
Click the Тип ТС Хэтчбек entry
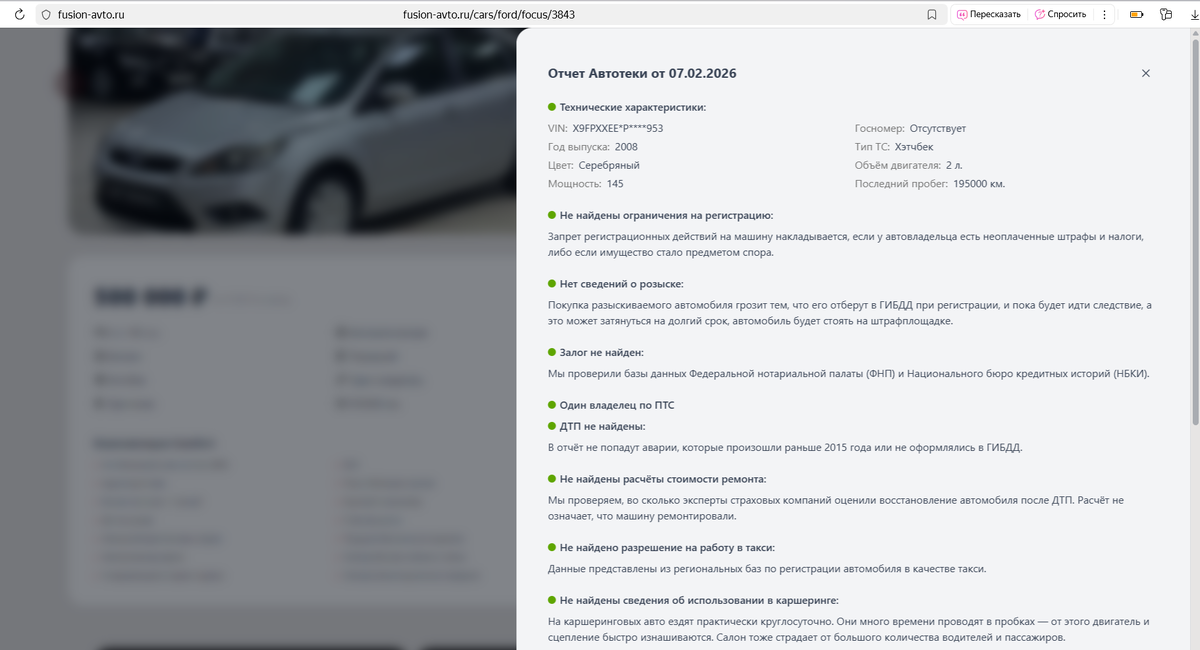click(x=894, y=147)
